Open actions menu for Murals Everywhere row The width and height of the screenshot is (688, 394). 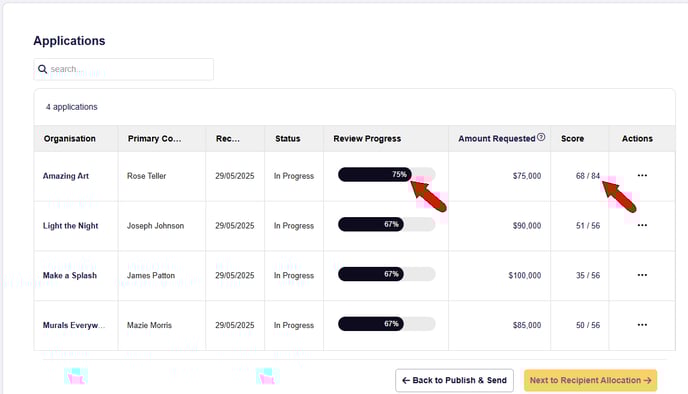(x=642, y=325)
